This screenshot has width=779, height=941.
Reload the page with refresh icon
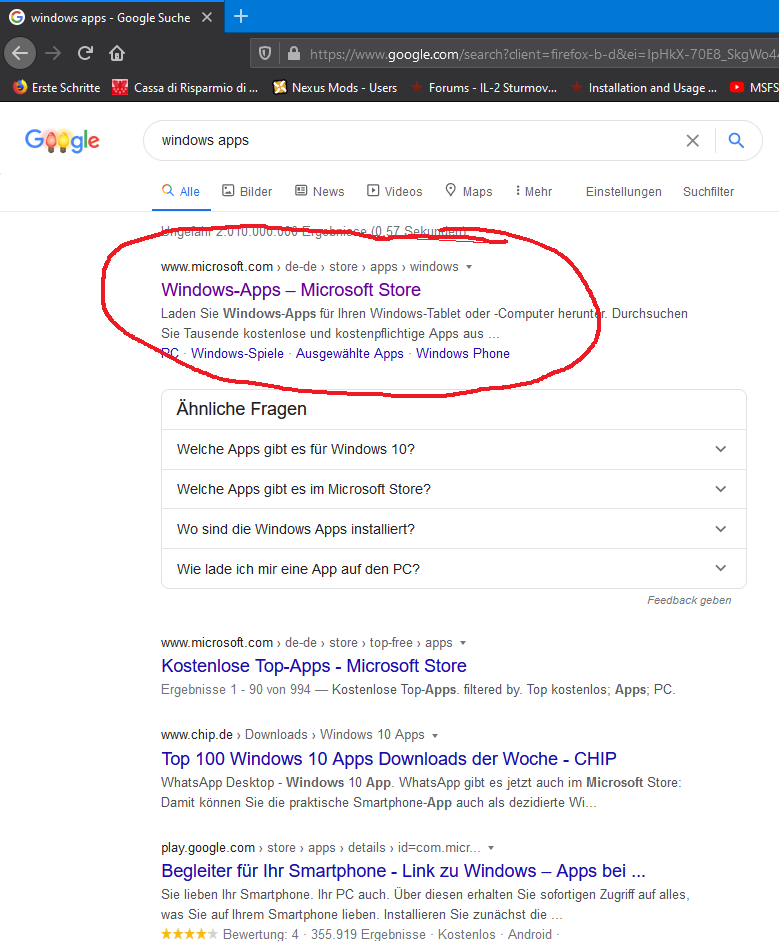pyautogui.click(x=85, y=53)
